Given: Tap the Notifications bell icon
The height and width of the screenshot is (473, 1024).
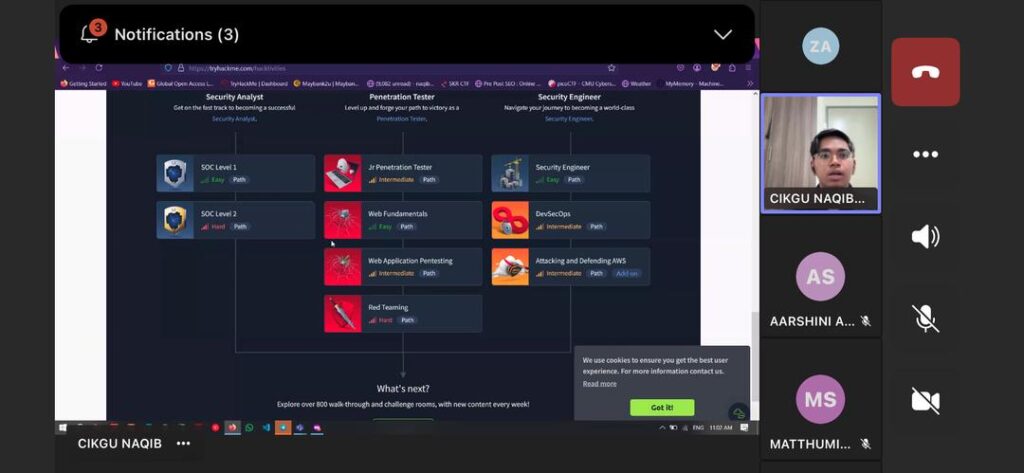Looking at the screenshot, I should (x=90, y=34).
